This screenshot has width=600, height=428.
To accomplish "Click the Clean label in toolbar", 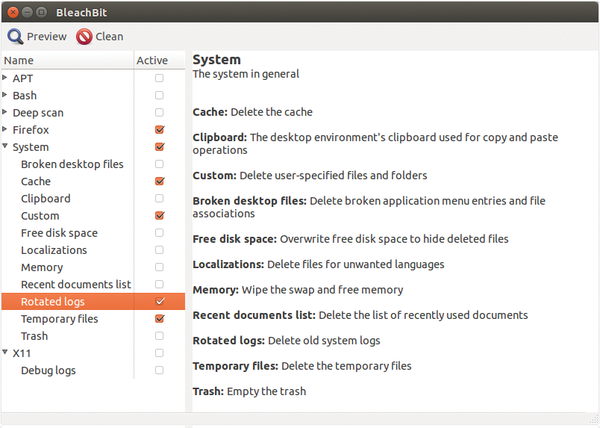I will (x=109, y=36).
